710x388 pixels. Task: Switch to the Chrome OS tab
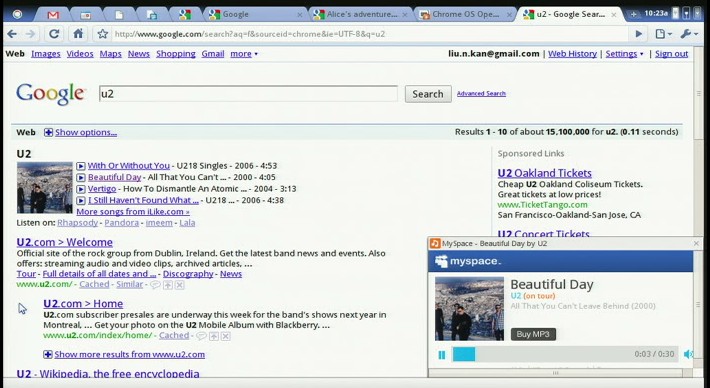coord(465,14)
